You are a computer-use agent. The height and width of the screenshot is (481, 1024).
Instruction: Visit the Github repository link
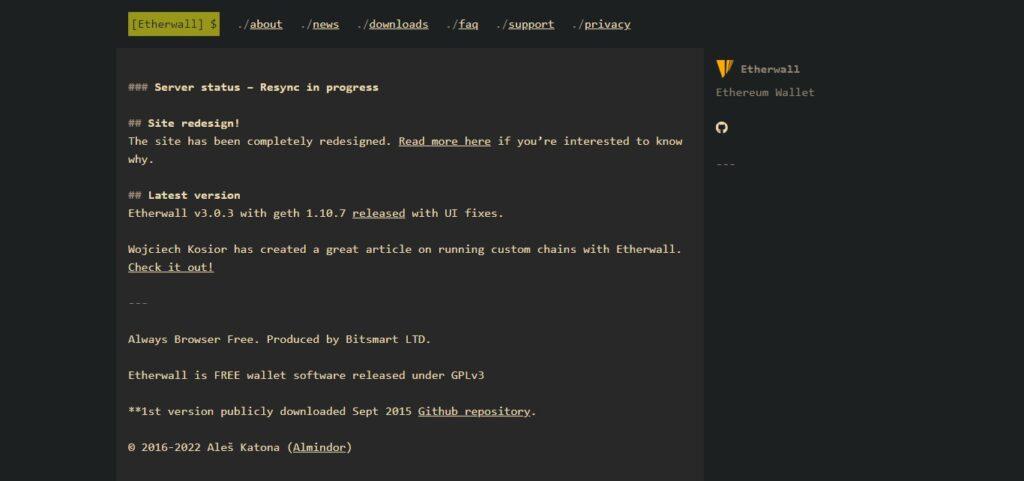pos(474,411)
